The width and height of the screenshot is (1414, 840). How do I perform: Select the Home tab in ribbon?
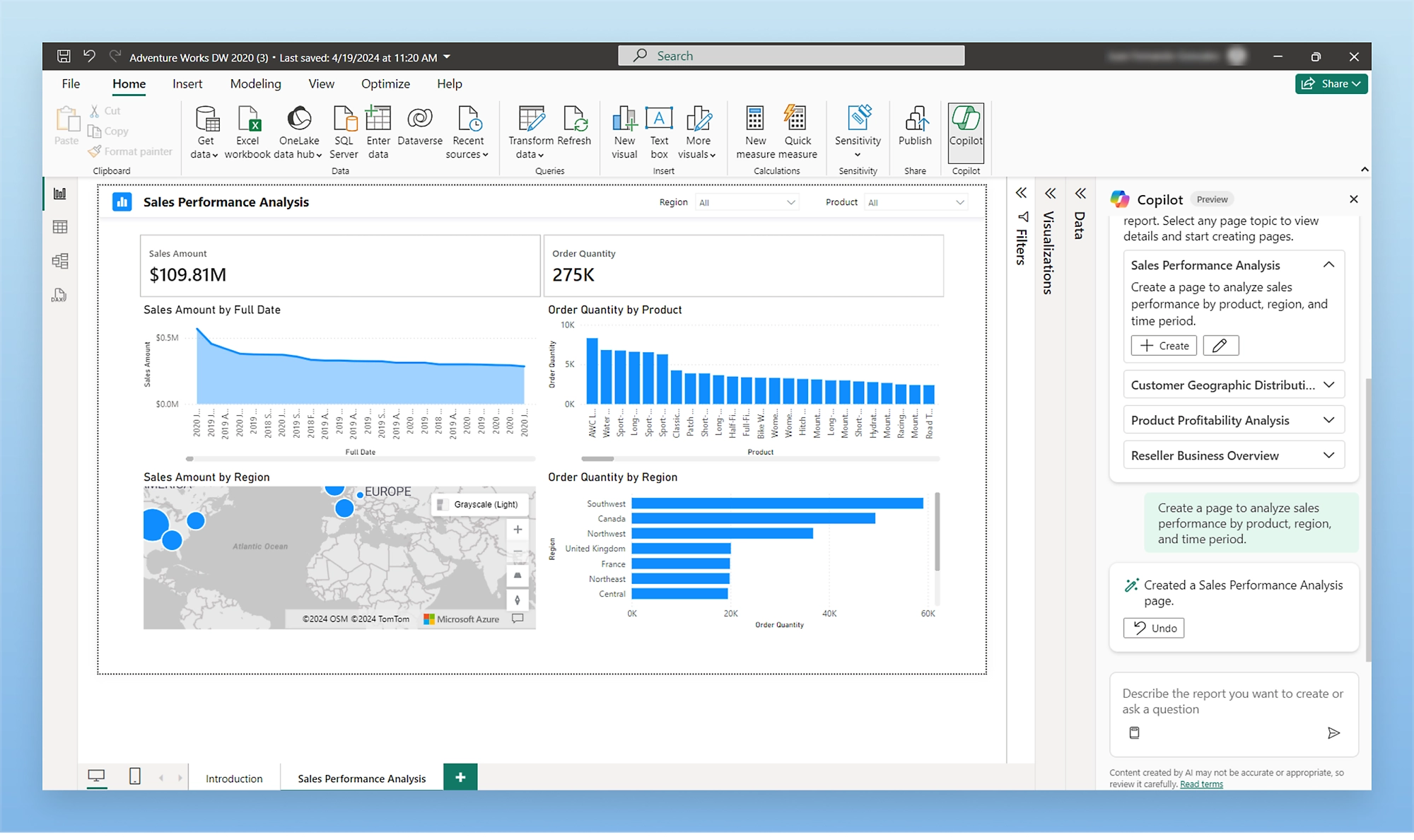point(127,84)
